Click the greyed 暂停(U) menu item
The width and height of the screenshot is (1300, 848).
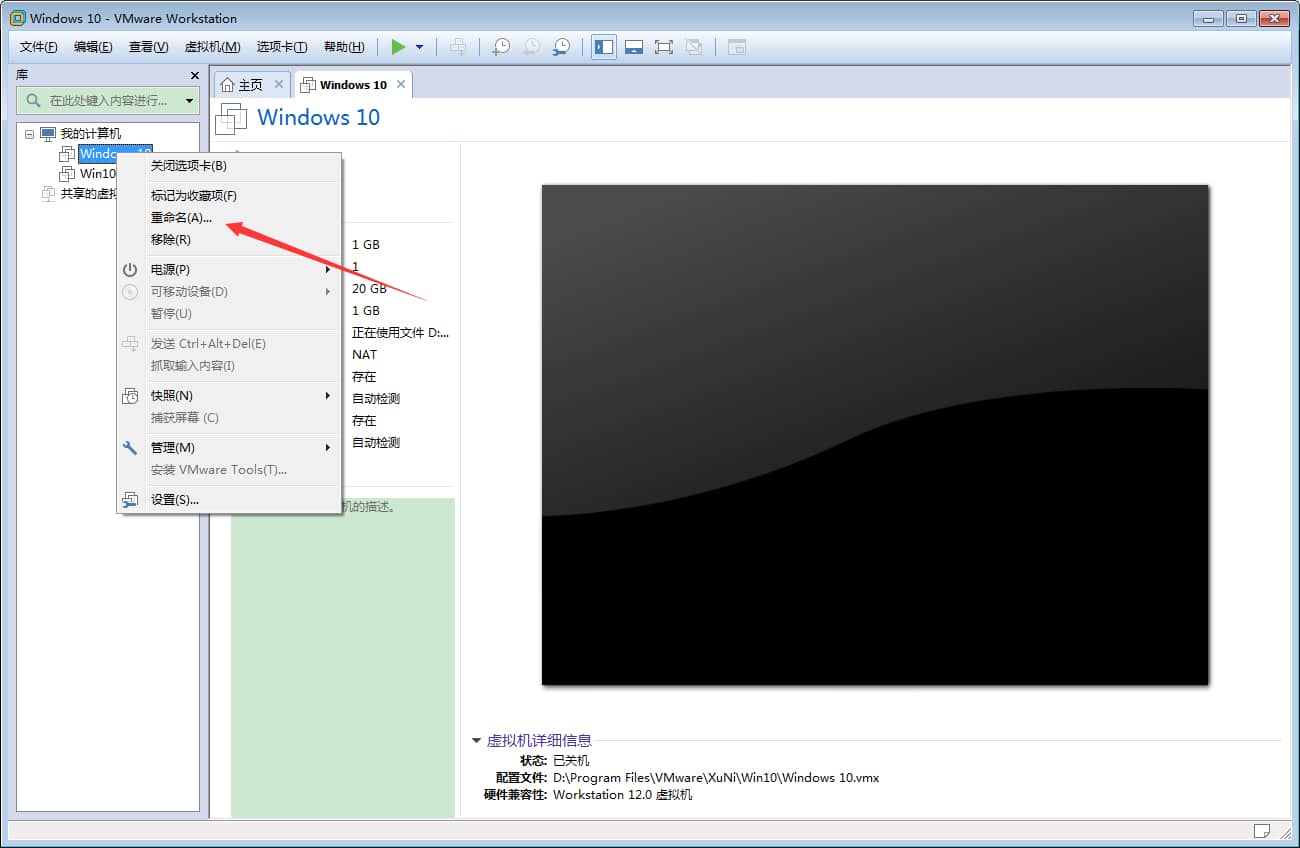coord(230,314)
